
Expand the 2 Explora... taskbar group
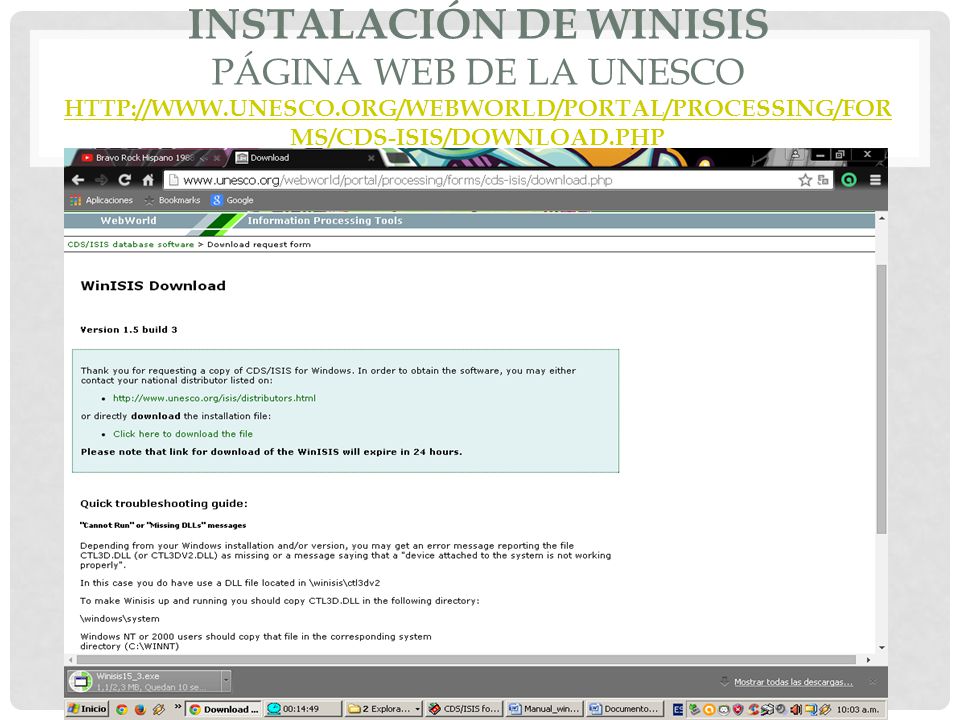[x=384, y=709]
